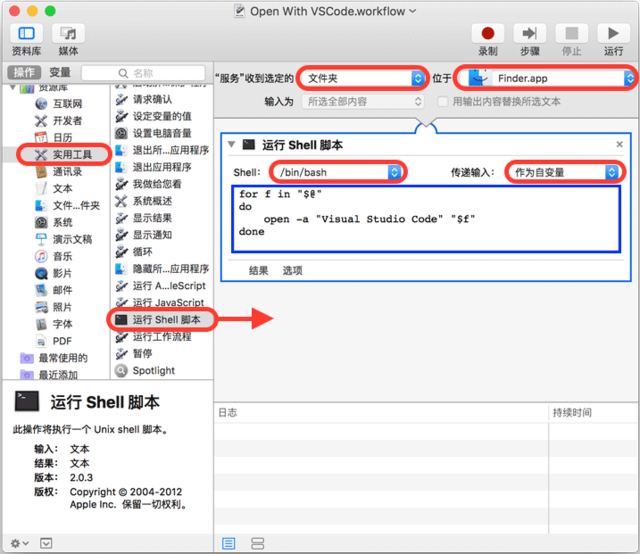Click the 名称 search field
Screen dimensions: 640x554
point(143,73)
